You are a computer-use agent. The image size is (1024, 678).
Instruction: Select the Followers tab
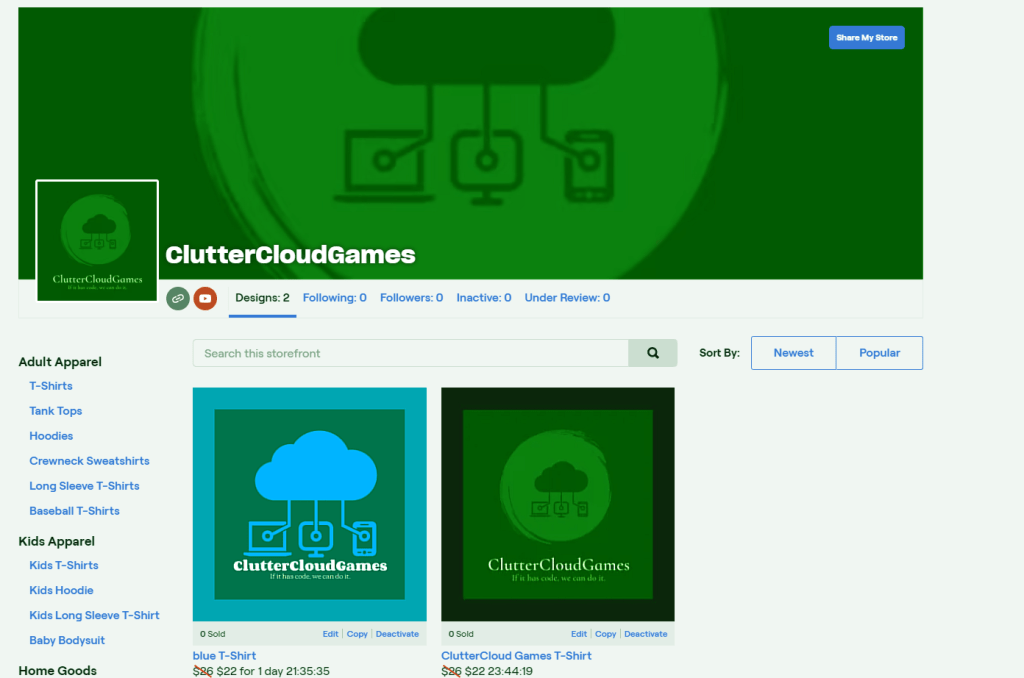411,298
